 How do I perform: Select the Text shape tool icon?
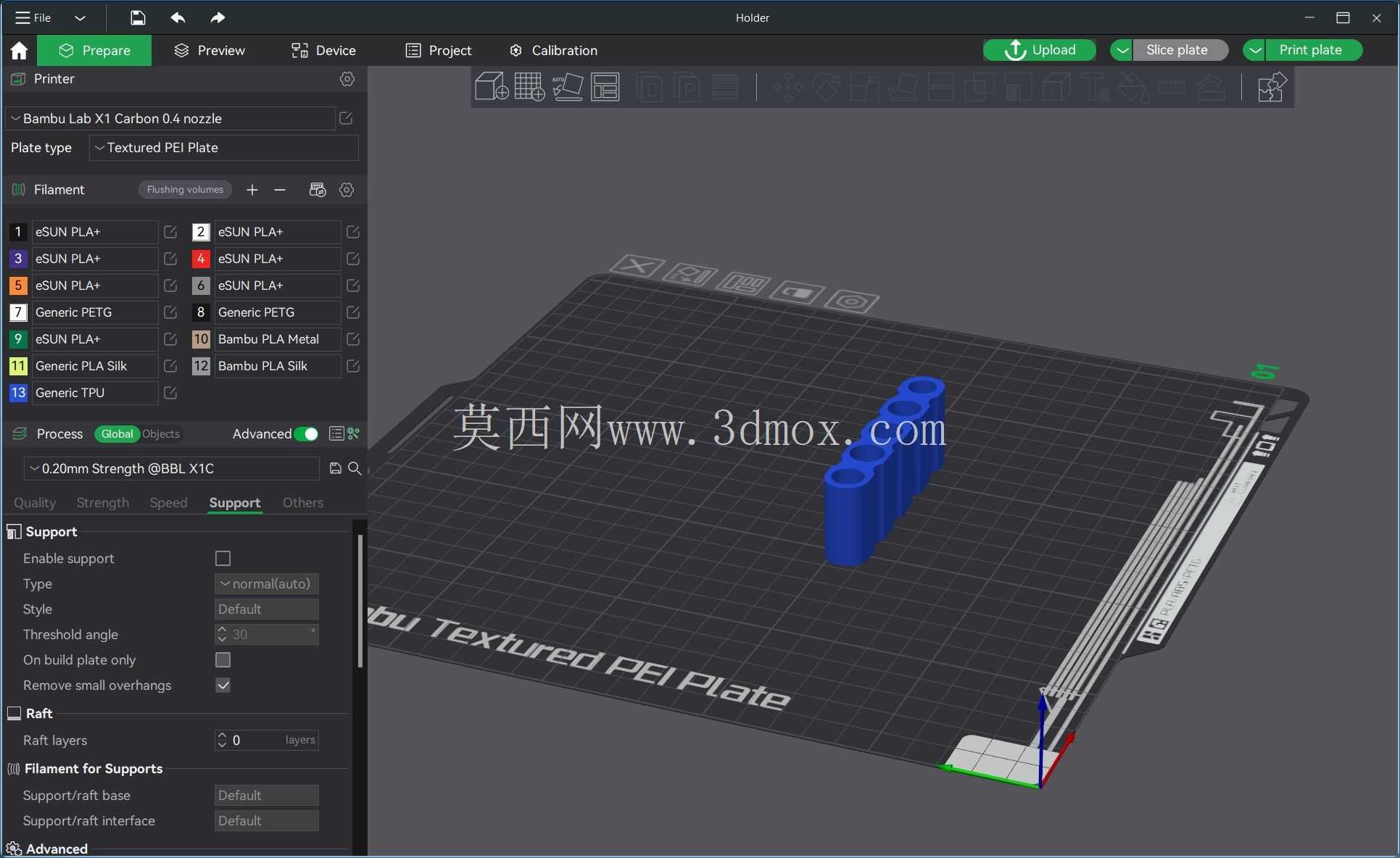coord(1095,87)
